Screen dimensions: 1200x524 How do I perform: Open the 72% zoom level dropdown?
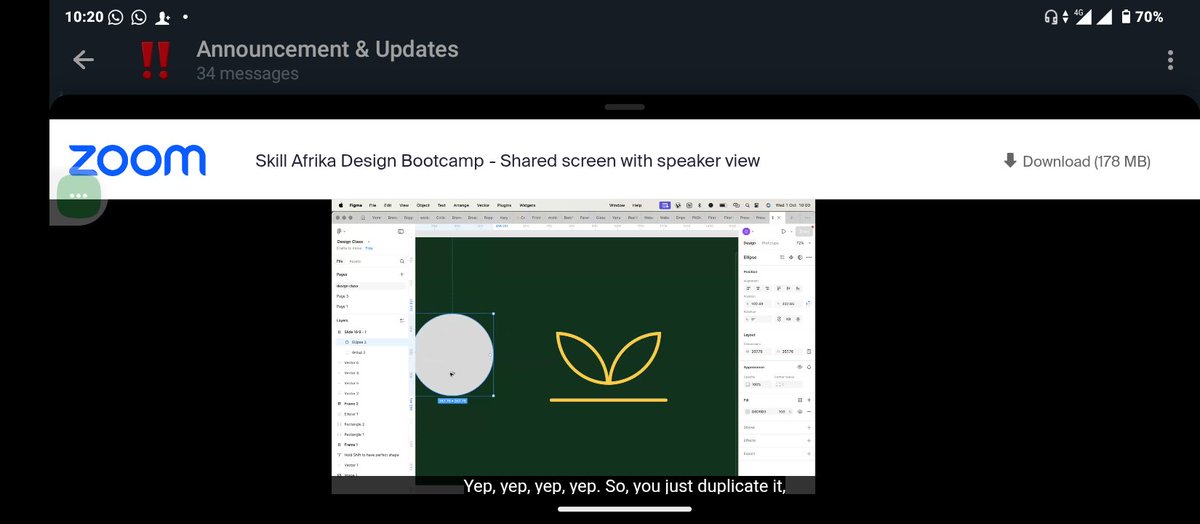(803, 243)
